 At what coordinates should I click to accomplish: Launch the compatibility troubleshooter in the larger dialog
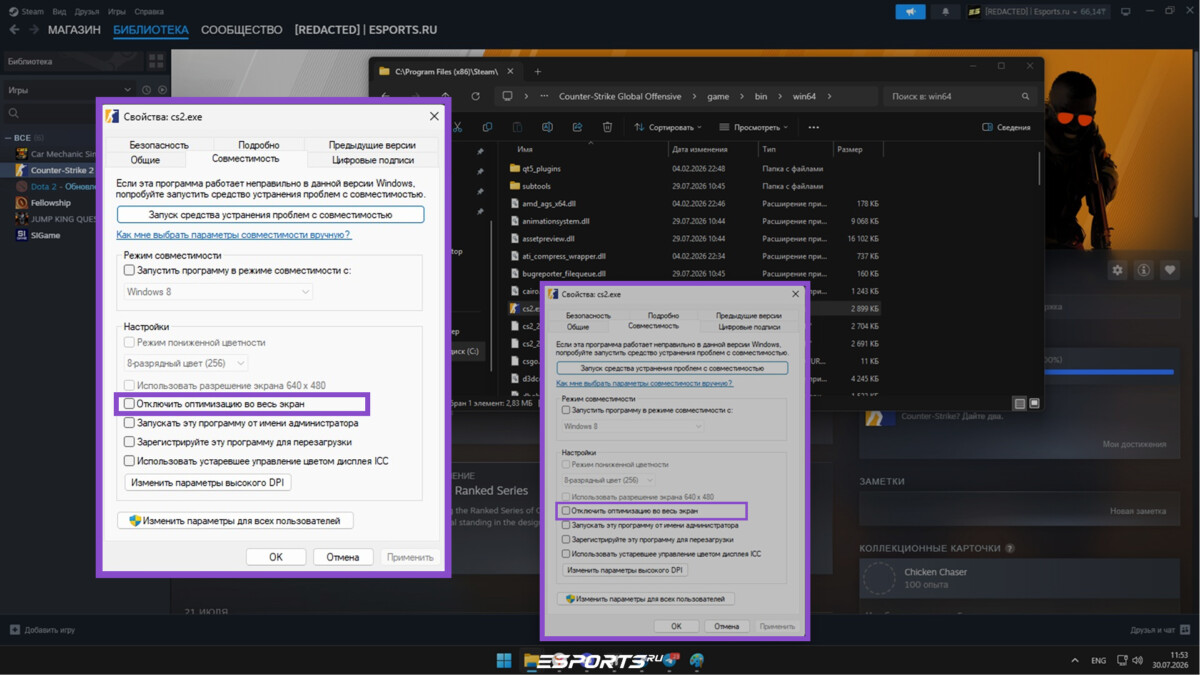click(270, 215)
